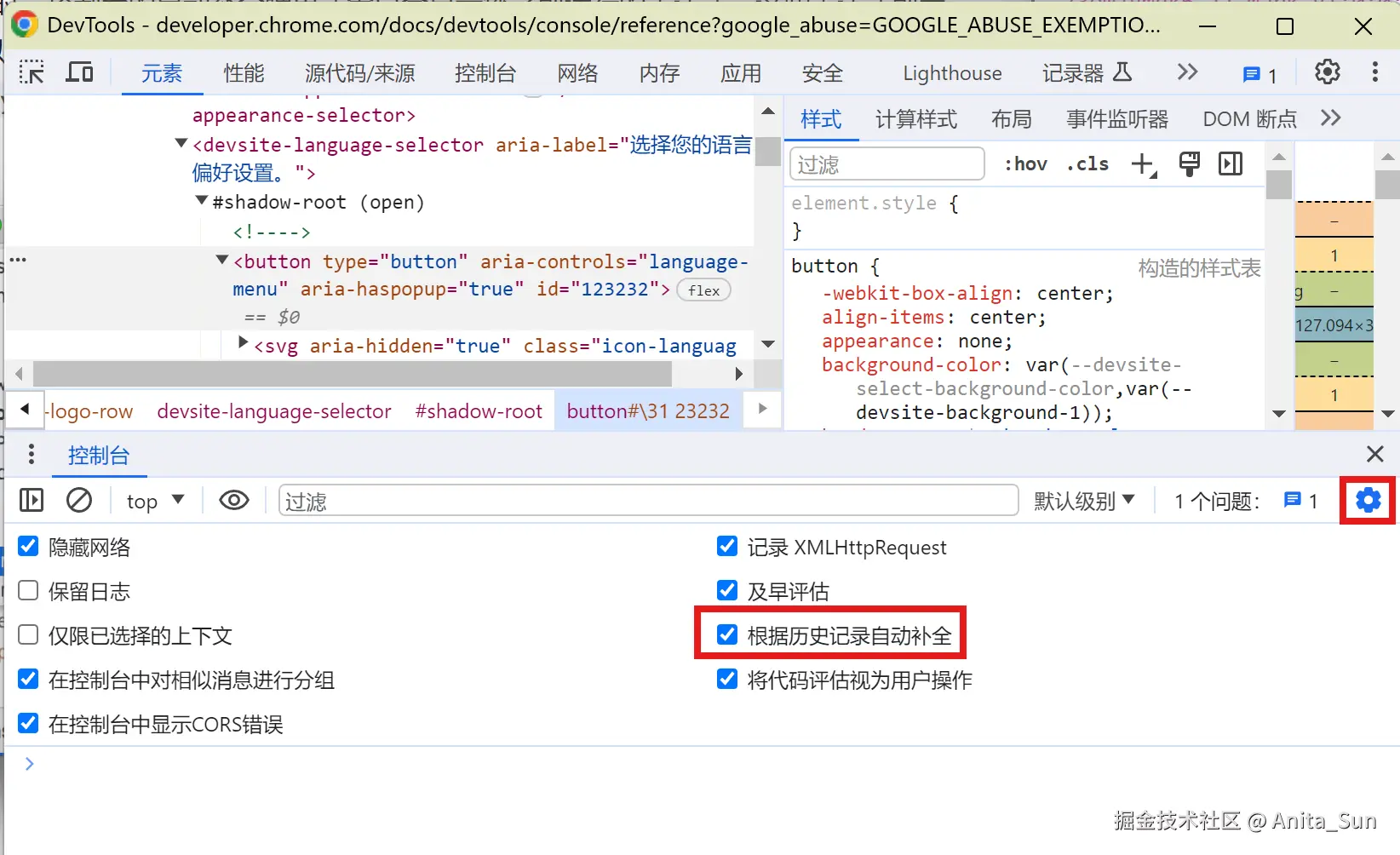Viewport: 1400px width, 855px height.
Task: Click the flex badge on button element
Action: (x=703, y=290)
